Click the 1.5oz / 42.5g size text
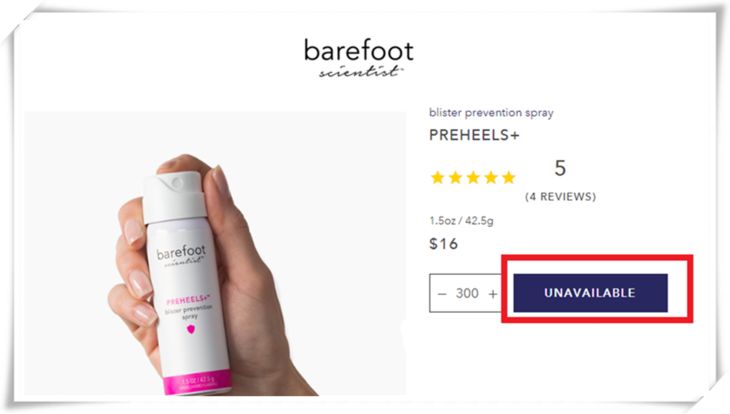This screenshot has height=414, width=730. [x=461, y=220]
